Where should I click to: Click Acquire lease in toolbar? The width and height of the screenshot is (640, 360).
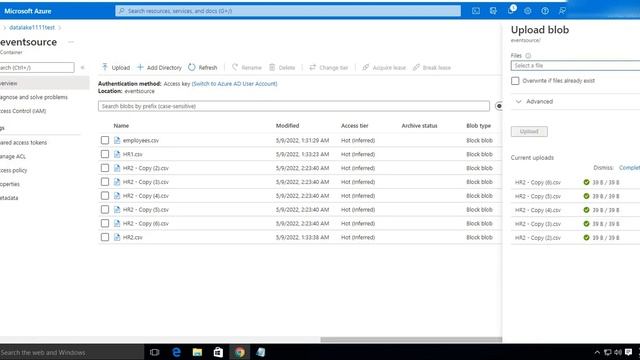tap(384, 67)
